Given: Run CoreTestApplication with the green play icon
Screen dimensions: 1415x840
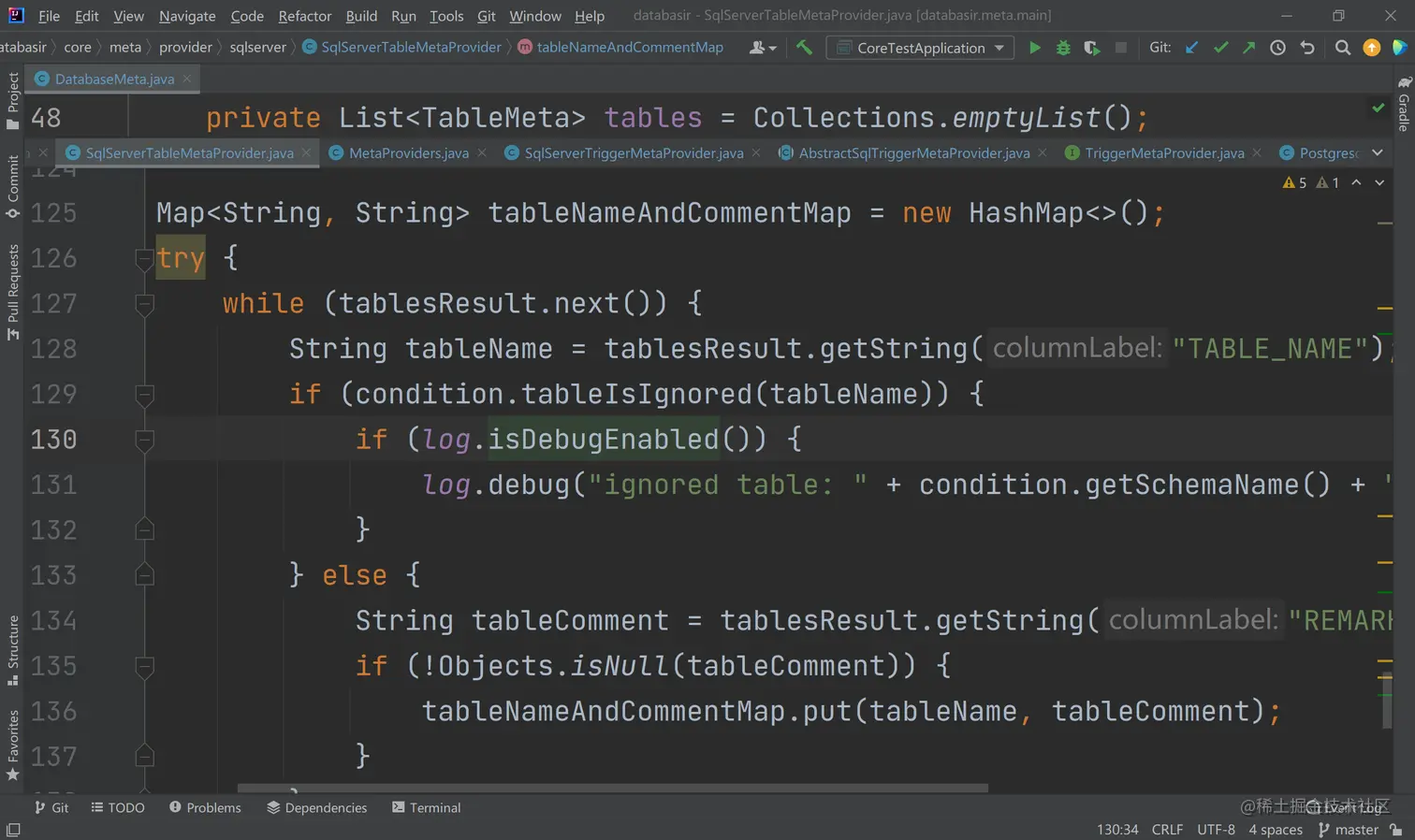Looking at the screenshot, I should pyautogui.click(x=1034, y=48).
